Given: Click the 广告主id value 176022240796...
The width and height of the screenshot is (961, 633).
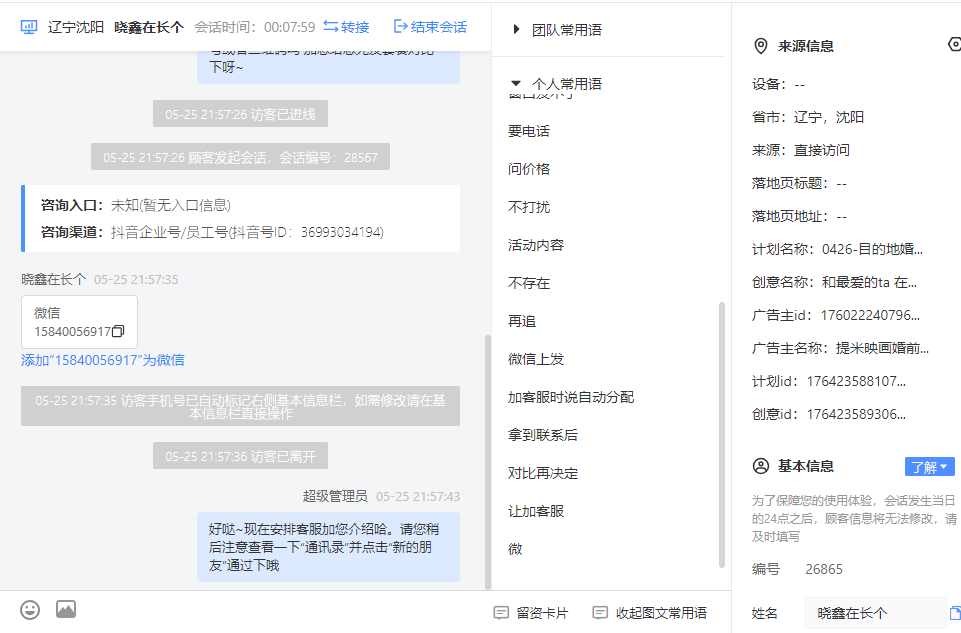Looking at the screenshot, I should coord(870,316).
